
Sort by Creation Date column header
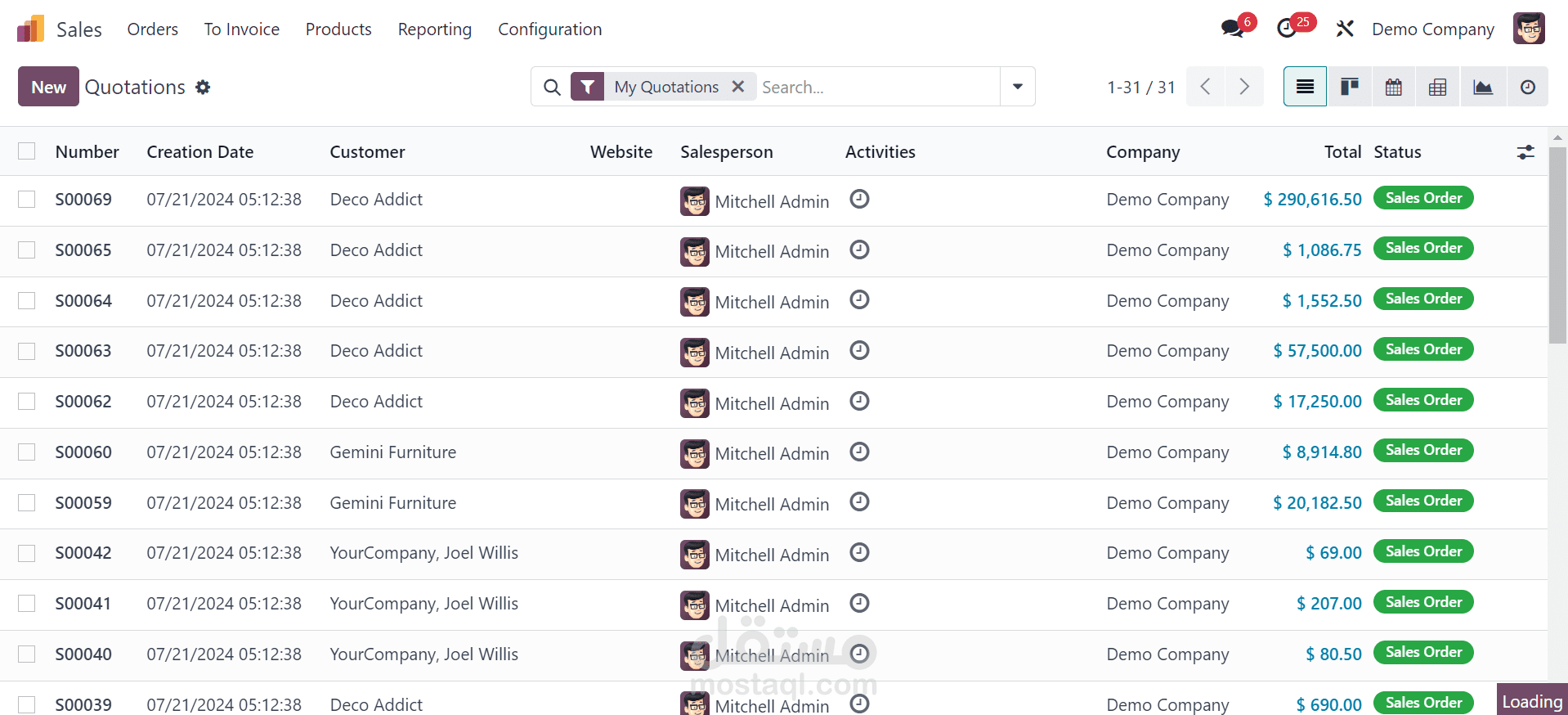pos(200,152)
